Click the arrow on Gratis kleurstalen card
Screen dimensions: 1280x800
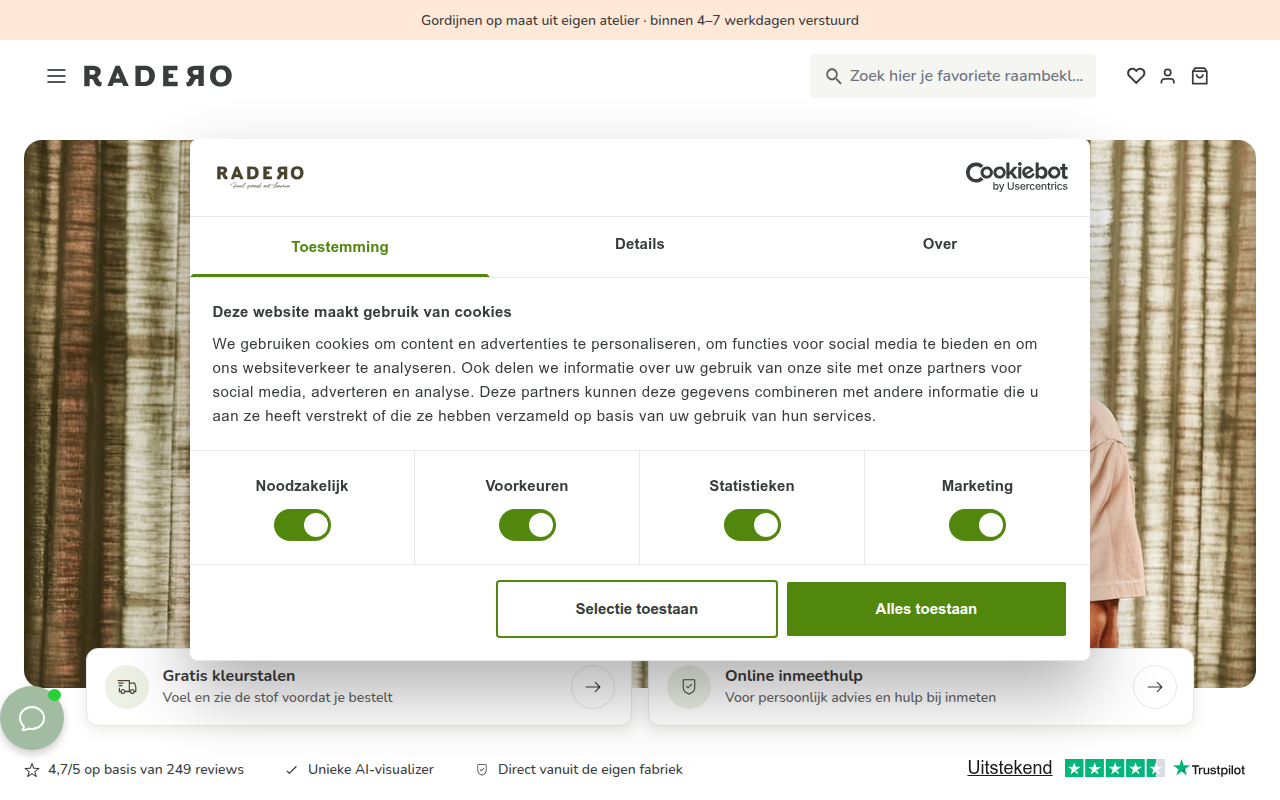coord(593,687)
